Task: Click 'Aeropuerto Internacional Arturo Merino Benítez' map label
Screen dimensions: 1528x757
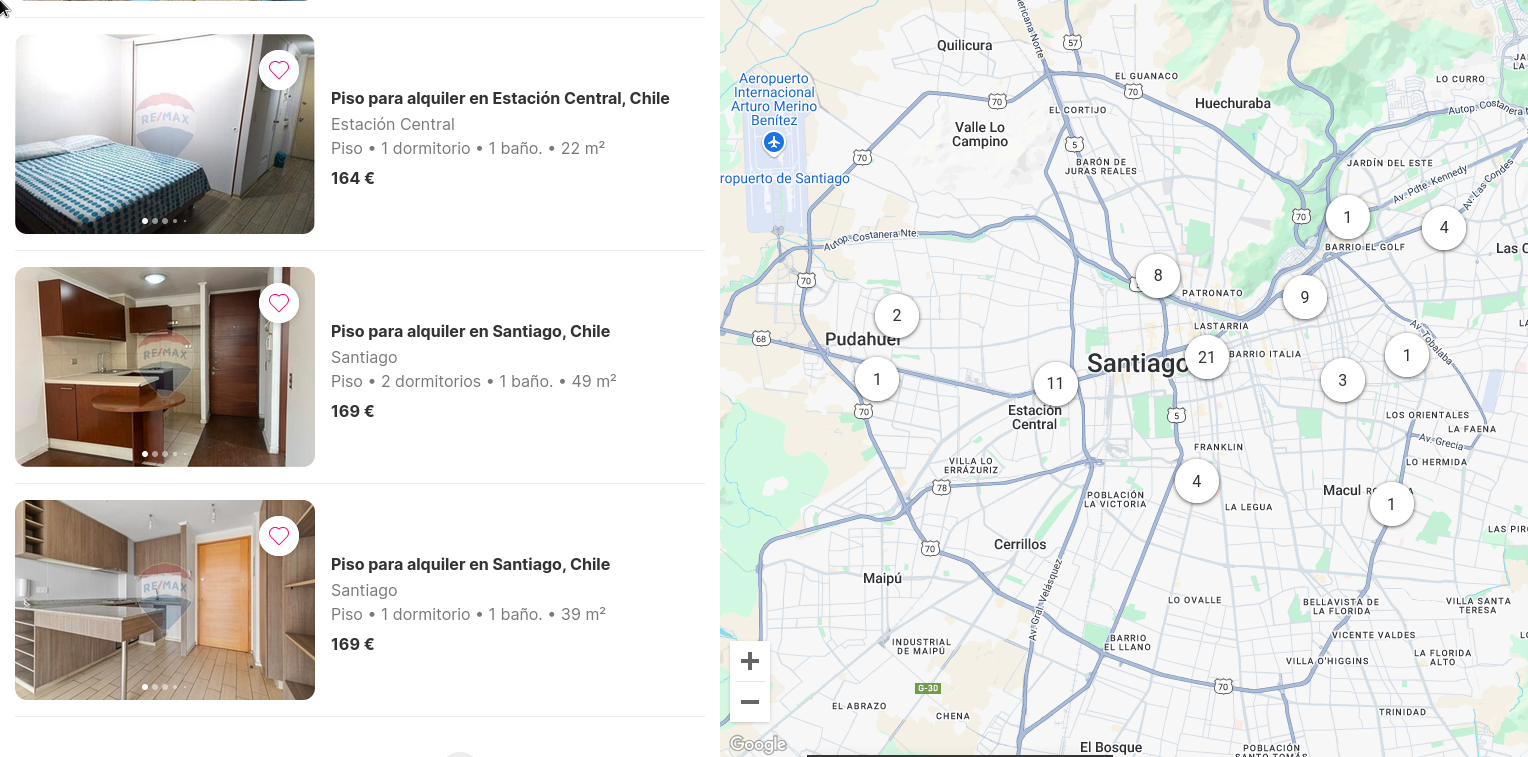Action: click(774, 99)
